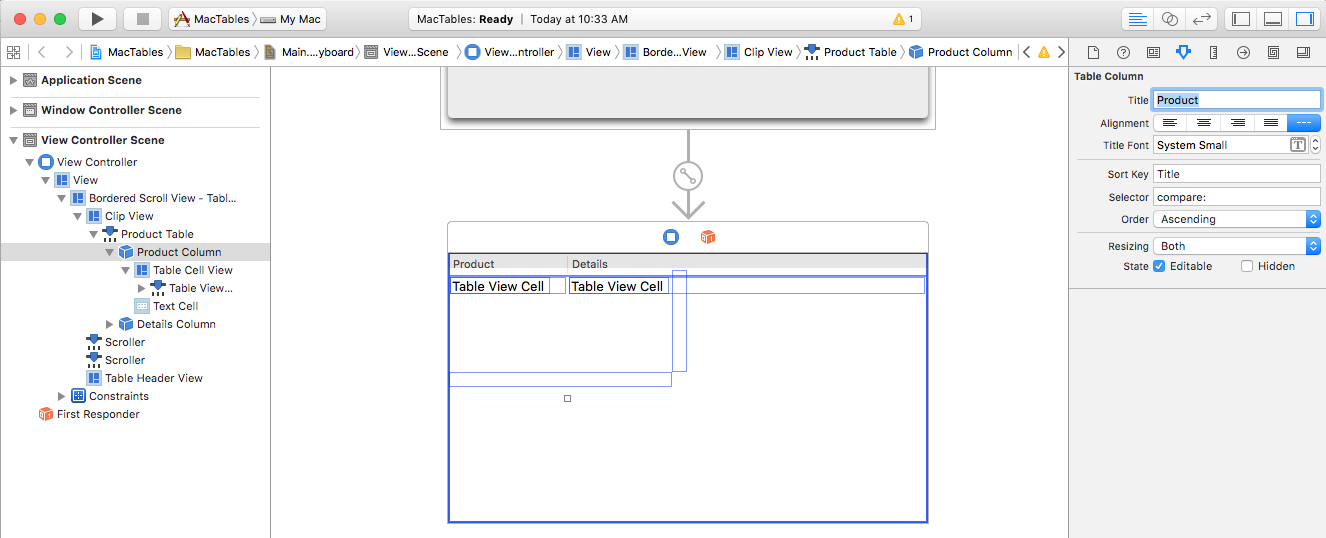Viewport: 1326px width, 538px height.
Task: Expand the Window Controller Scene
Action: (13, 110)
